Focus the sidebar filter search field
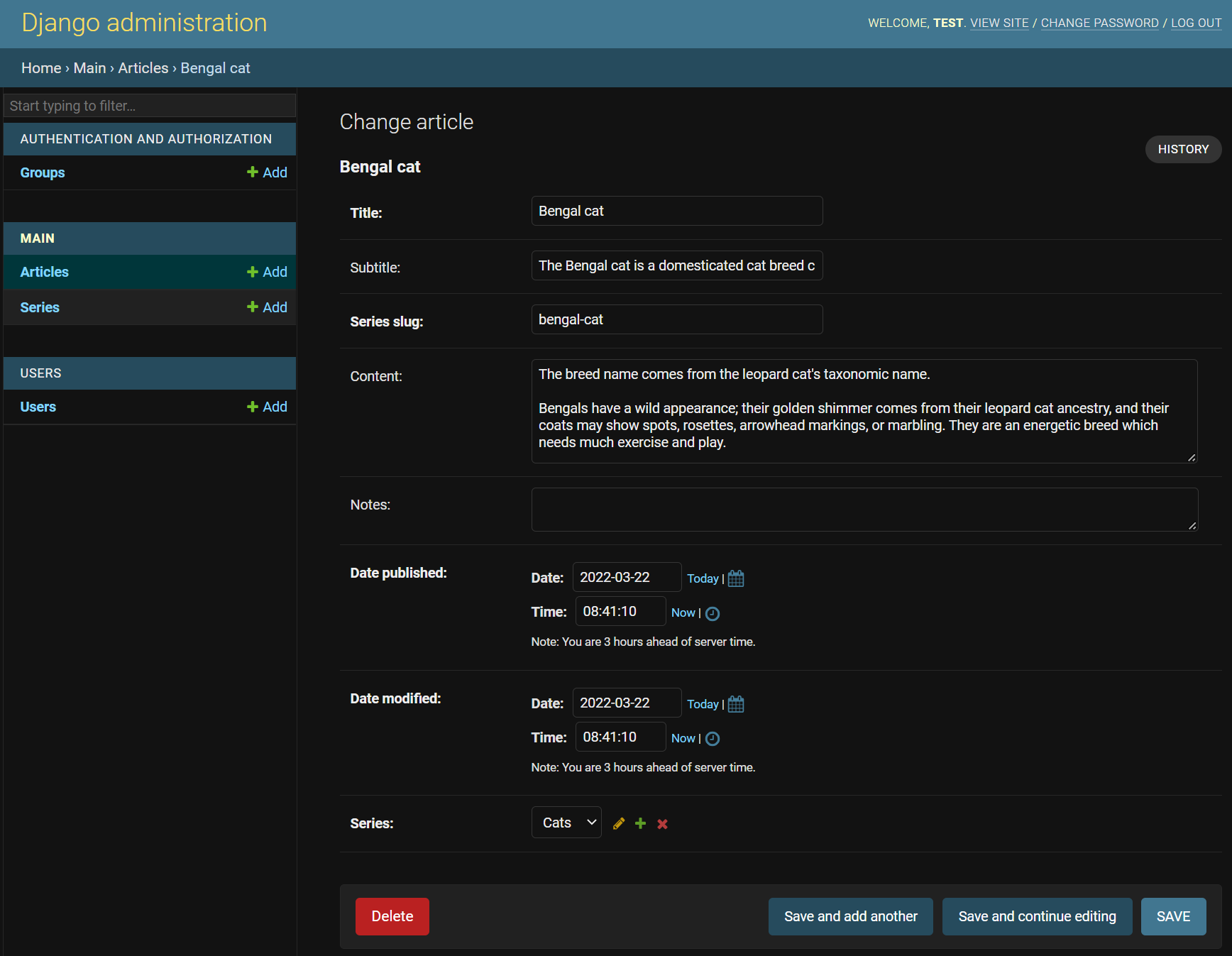The width and height of the screenshot is (1232, 956). pos(149,106)
